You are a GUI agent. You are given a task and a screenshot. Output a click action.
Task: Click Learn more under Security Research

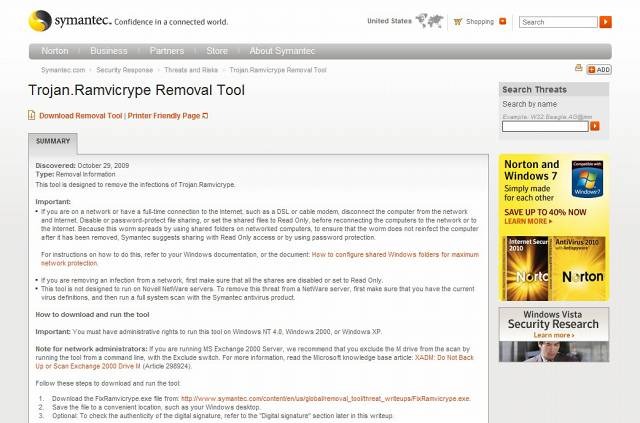(553, 335)
